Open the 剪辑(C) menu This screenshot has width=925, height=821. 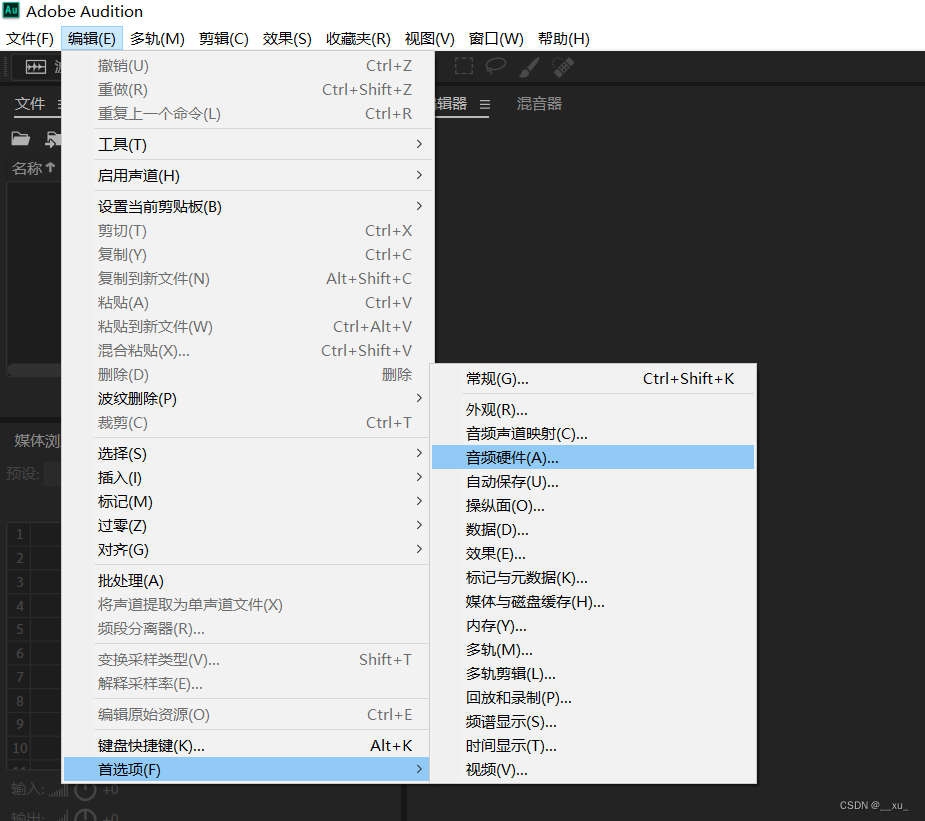point(224,39)
